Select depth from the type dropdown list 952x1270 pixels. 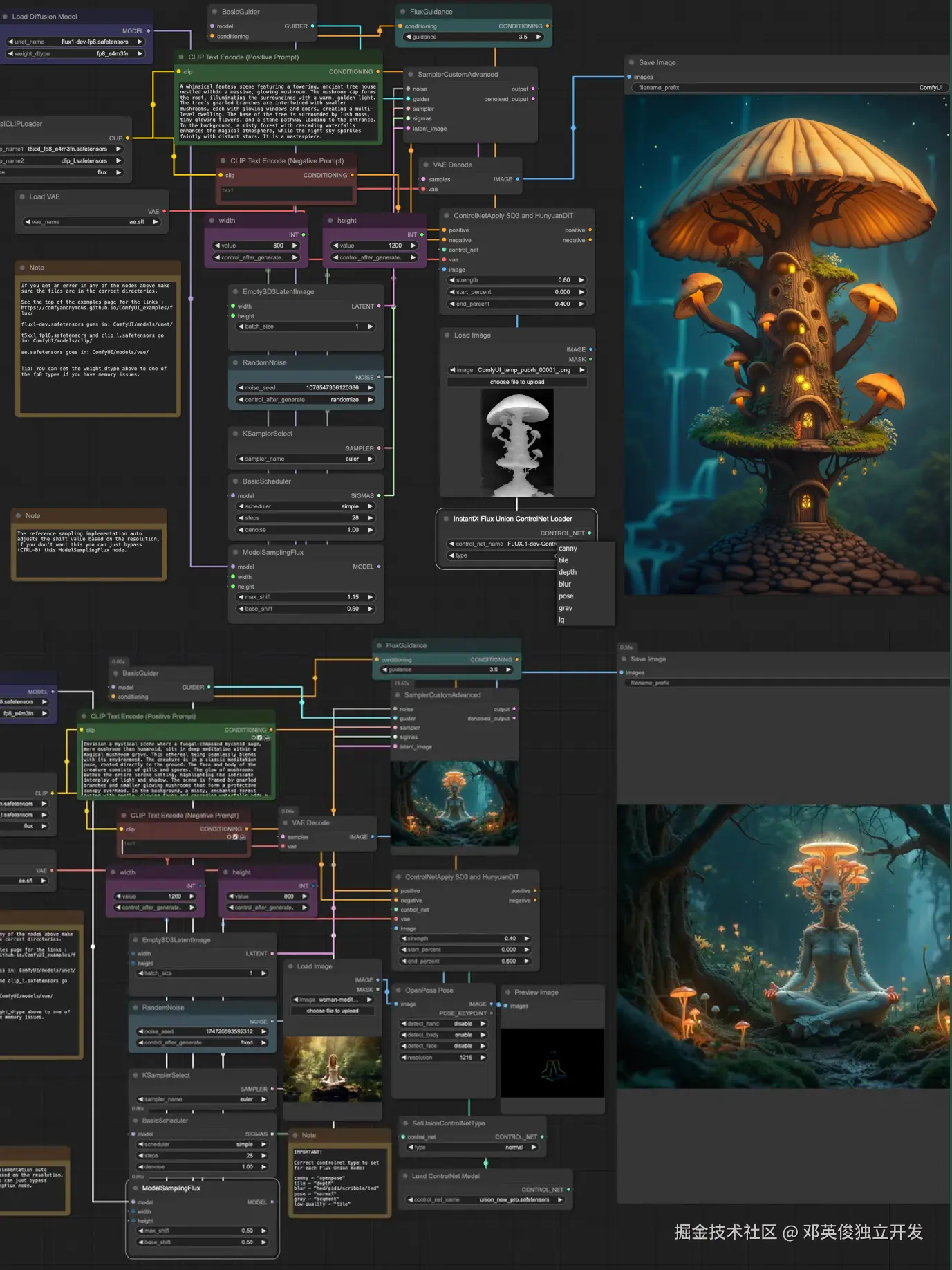(x=568, y=572)
